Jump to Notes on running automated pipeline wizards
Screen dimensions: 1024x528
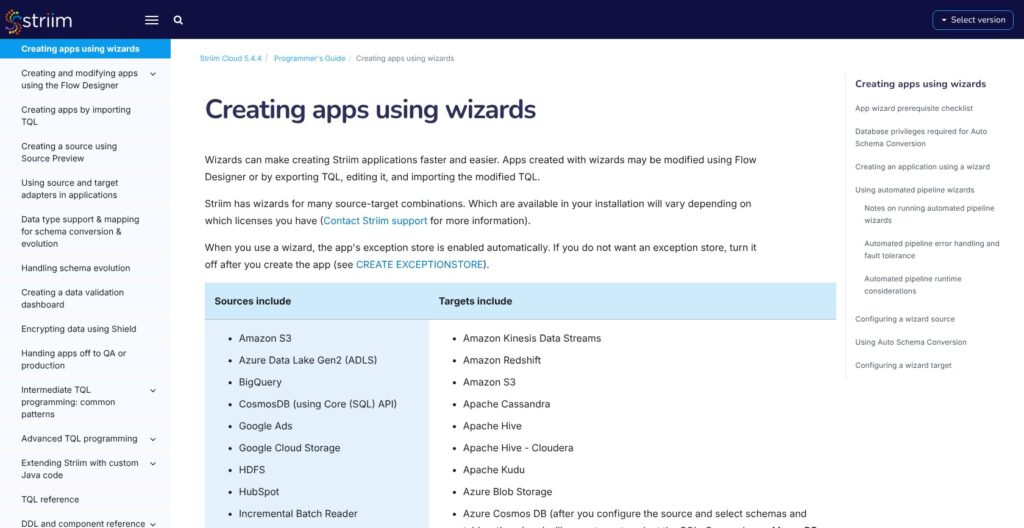(929, 214)
